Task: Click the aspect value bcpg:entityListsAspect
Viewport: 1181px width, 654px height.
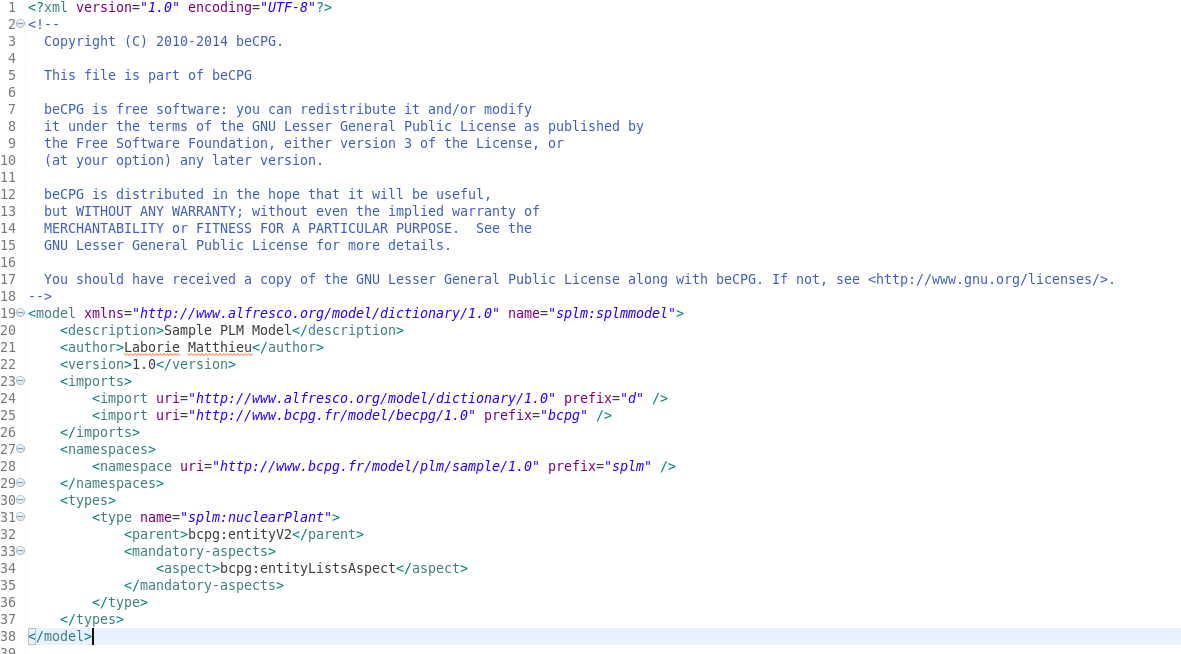Action: 307,568
